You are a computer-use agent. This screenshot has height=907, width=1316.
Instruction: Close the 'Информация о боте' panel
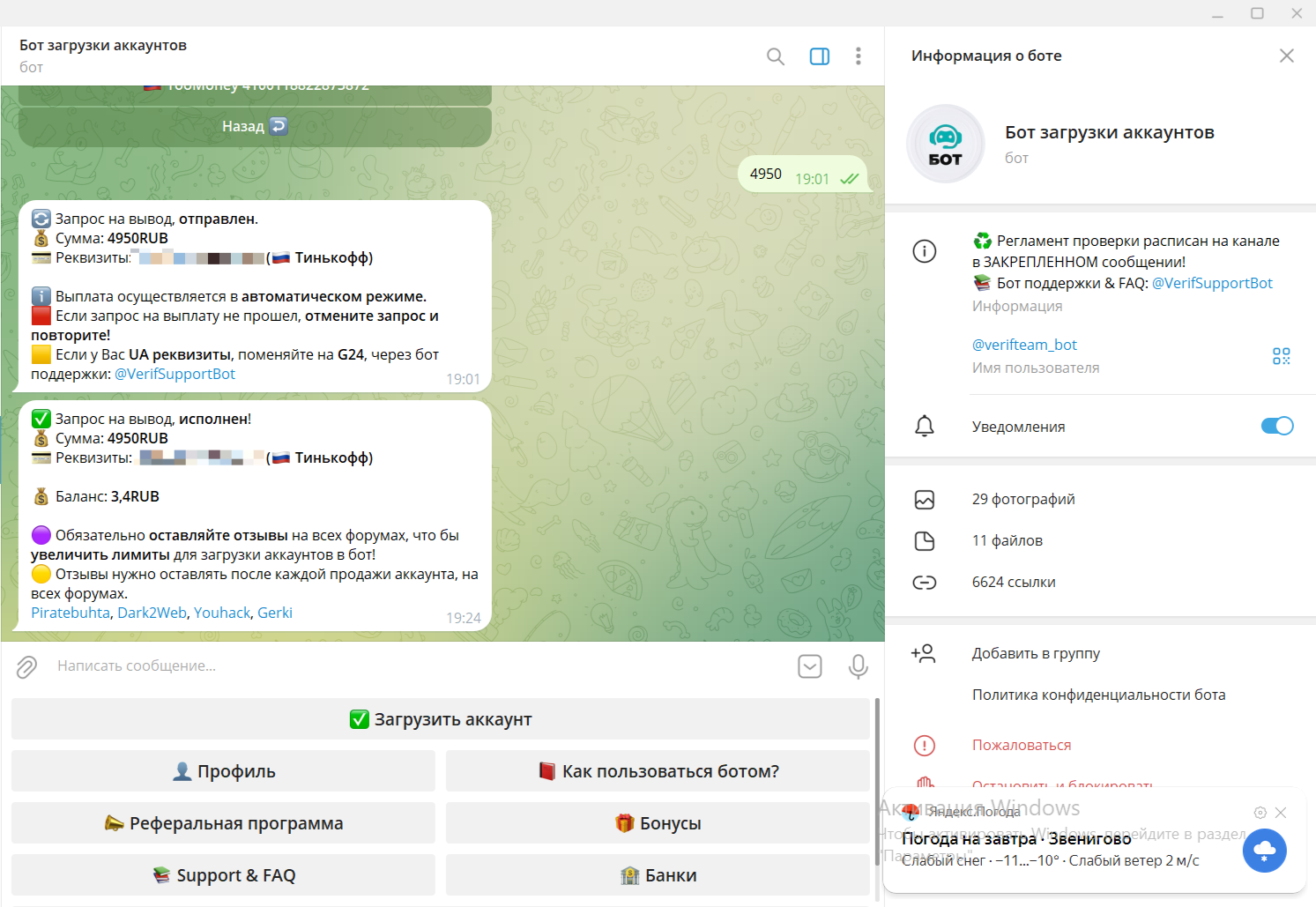click(x=1286, y=56)
